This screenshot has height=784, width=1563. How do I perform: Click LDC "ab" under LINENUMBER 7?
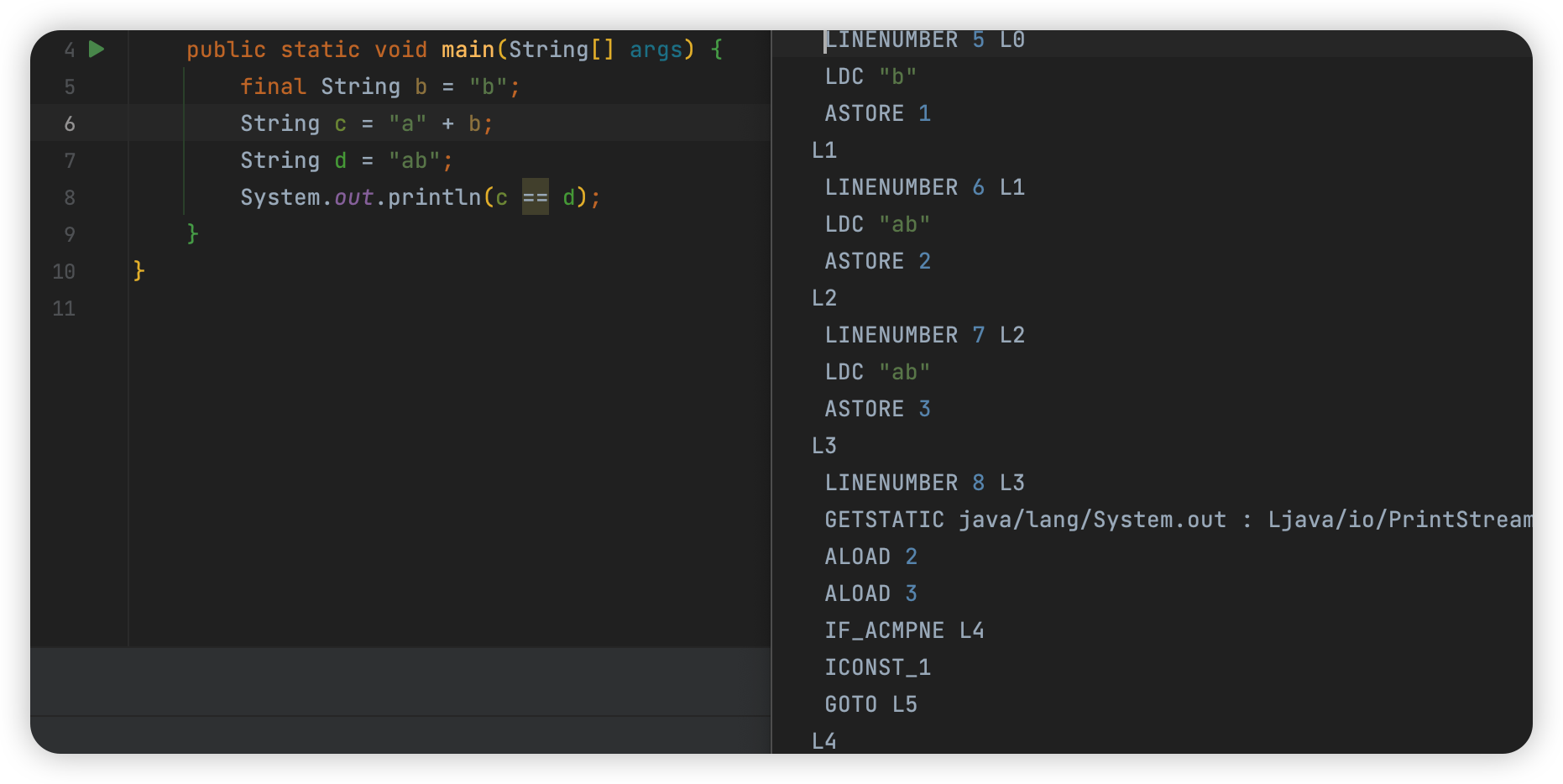(x=877, y=372)
